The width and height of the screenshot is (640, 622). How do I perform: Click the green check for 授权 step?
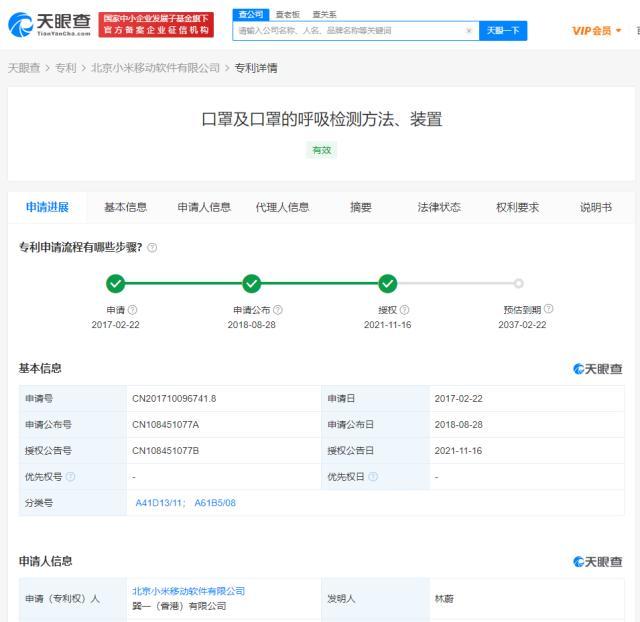[x=387, y=283]
